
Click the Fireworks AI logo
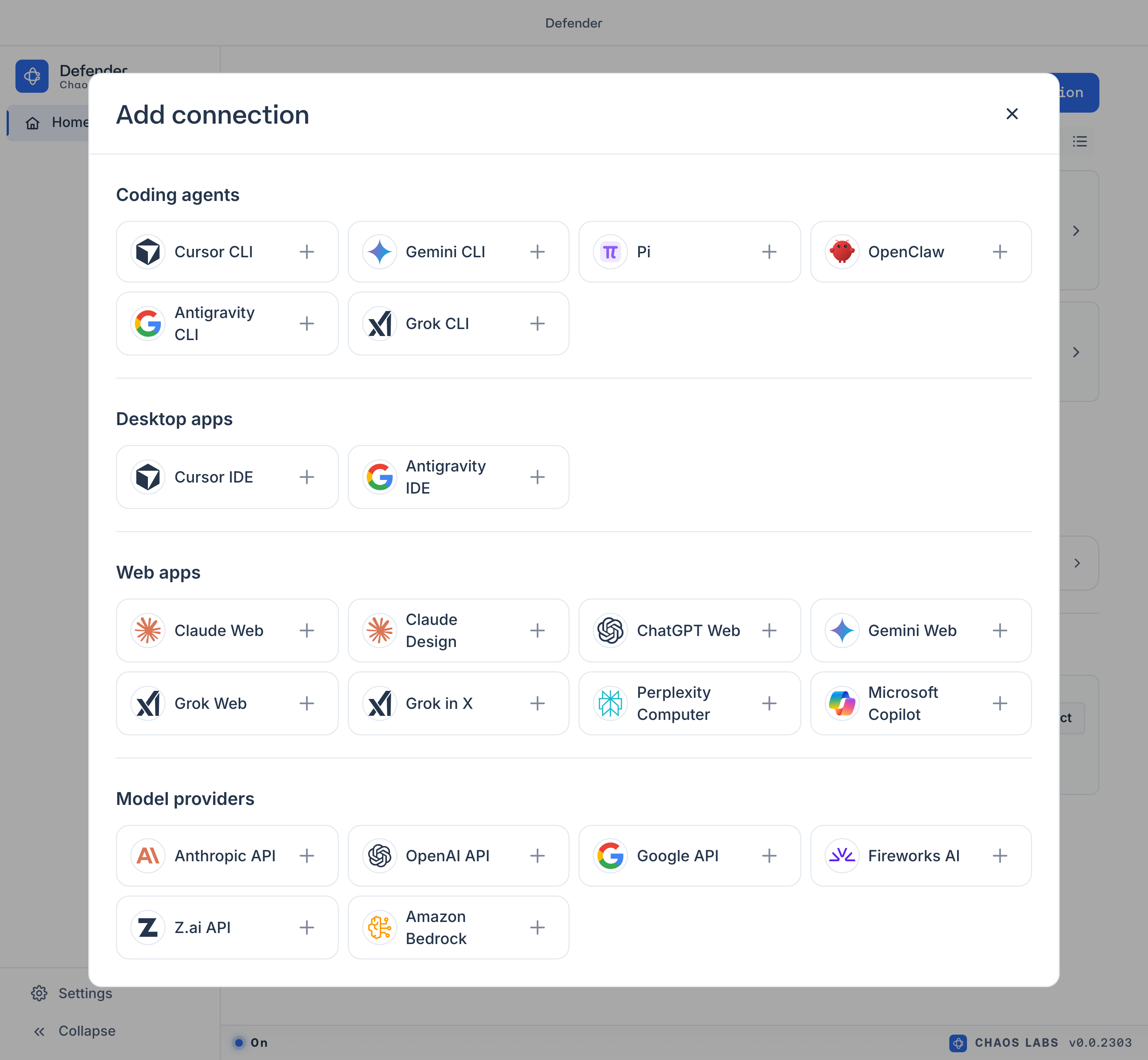pyautogui.click(x=842, y=856)
